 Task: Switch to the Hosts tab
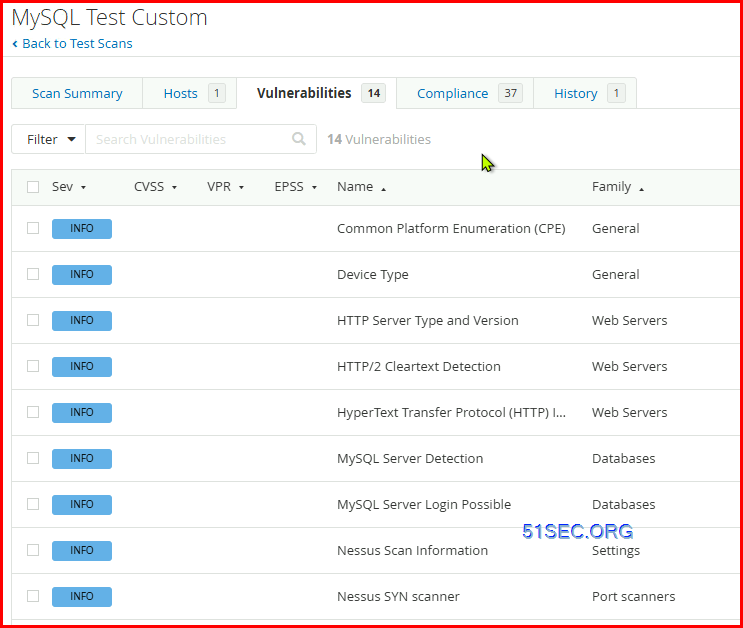[x=190, y=93]
